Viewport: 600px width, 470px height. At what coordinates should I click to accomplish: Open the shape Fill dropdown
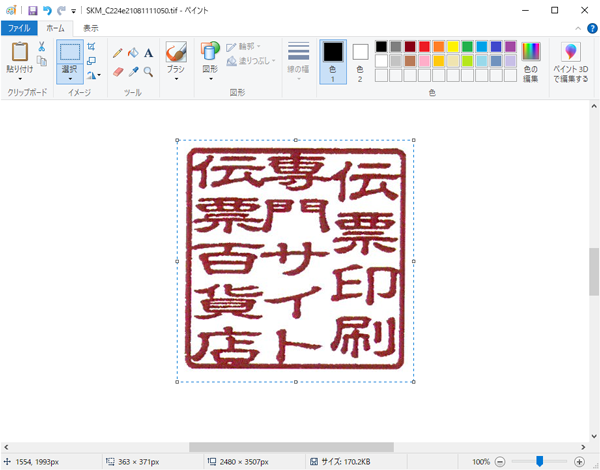251,61
